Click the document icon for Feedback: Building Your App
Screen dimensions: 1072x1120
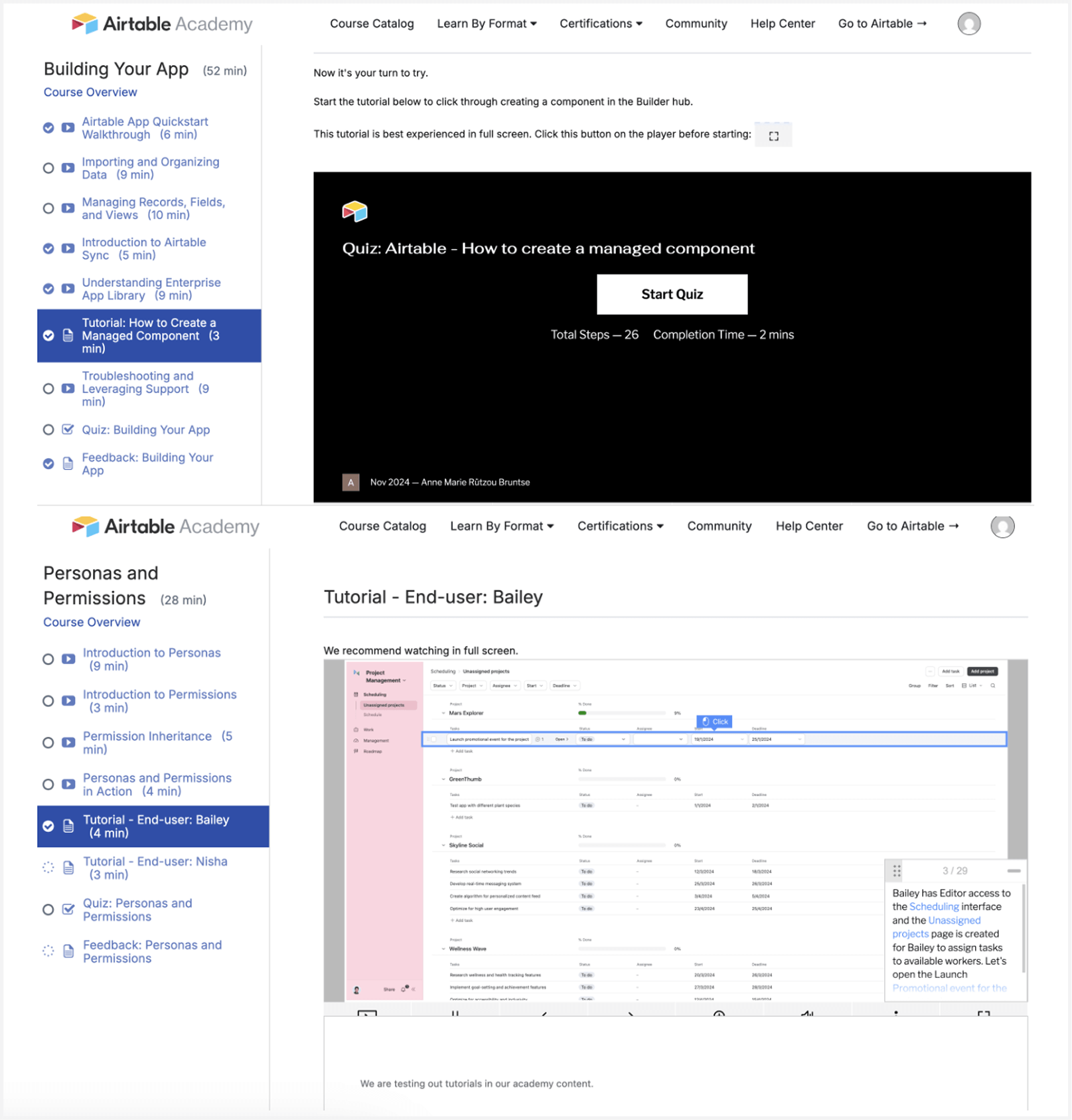68,463
